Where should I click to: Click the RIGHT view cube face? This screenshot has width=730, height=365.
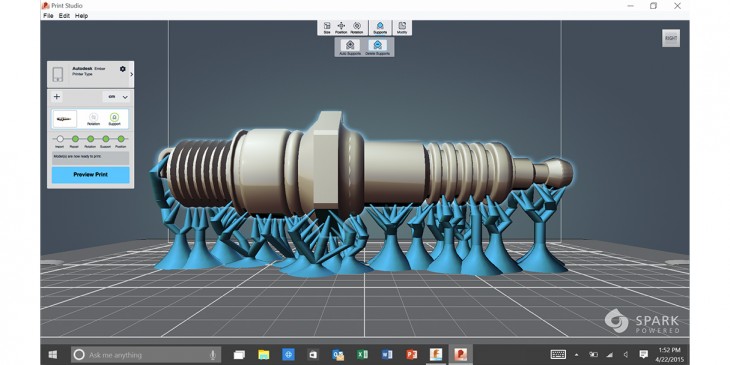[x=671, y=38]
